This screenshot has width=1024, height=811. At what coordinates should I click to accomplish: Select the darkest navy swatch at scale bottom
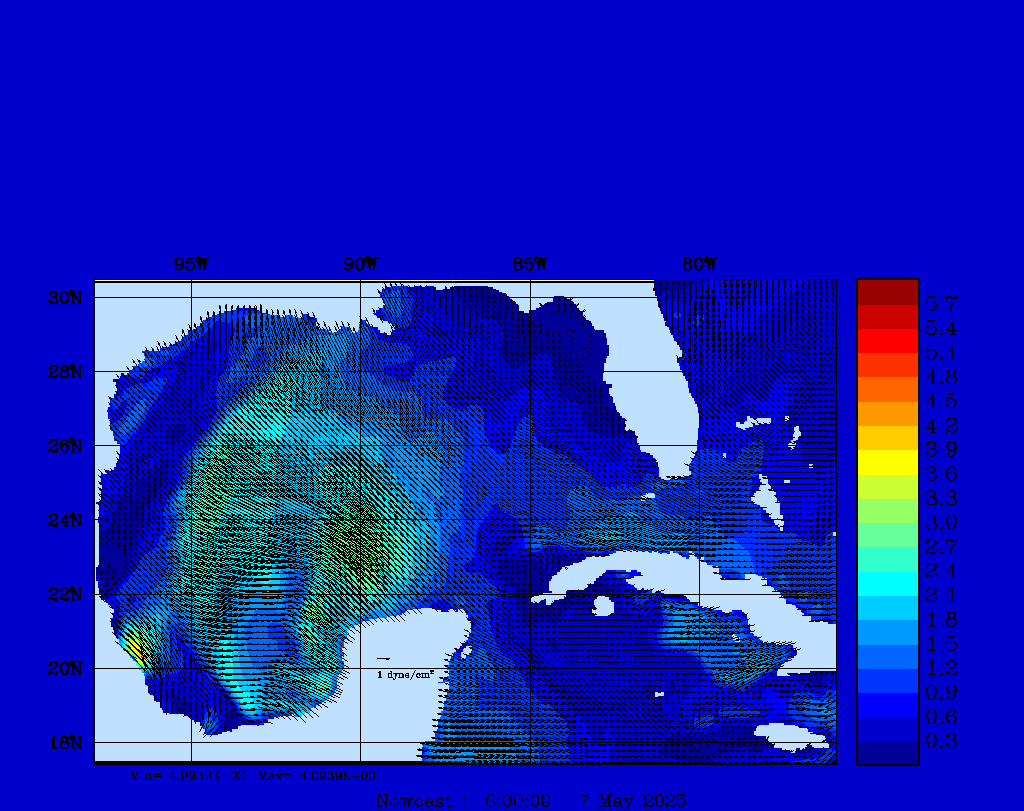coord(887,753)
